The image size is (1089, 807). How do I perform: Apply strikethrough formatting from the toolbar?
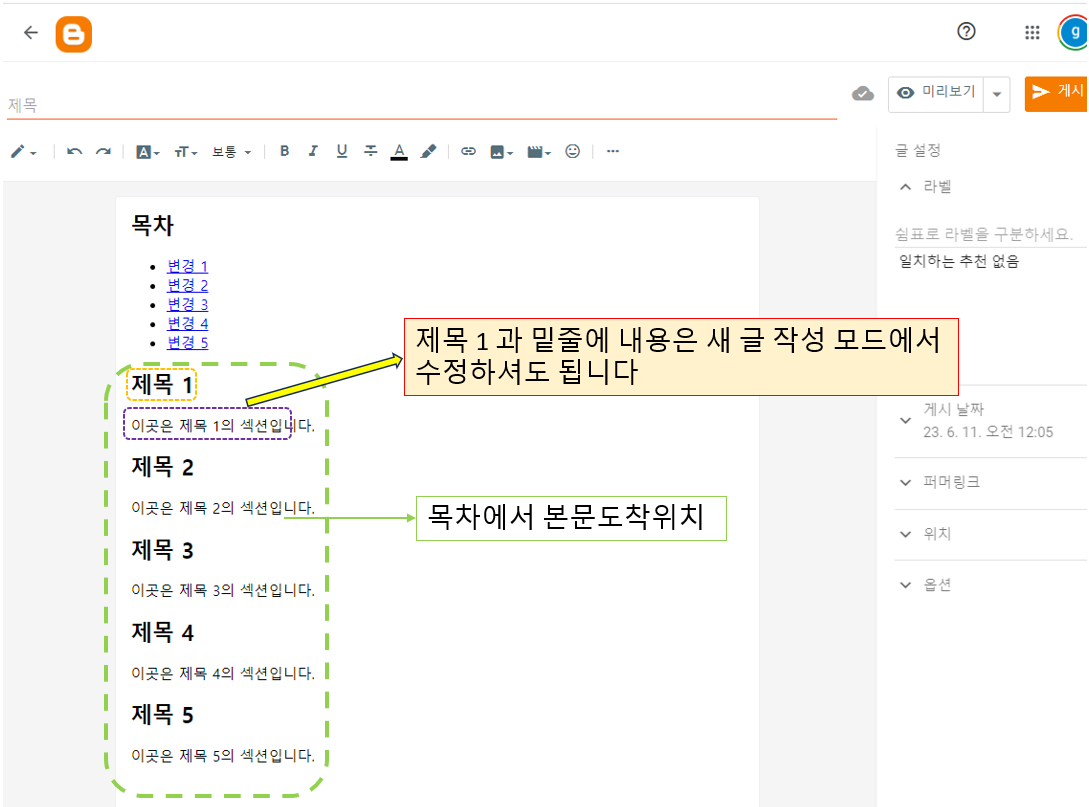[x=370, y=151]
